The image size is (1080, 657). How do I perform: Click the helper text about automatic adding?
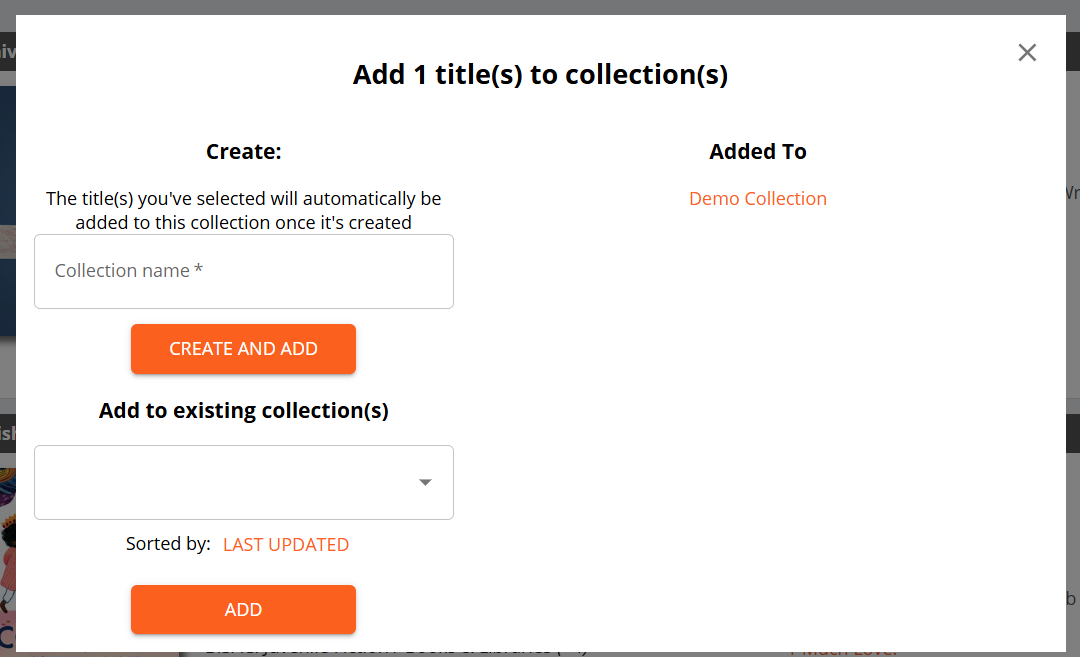tap(244, 211)
